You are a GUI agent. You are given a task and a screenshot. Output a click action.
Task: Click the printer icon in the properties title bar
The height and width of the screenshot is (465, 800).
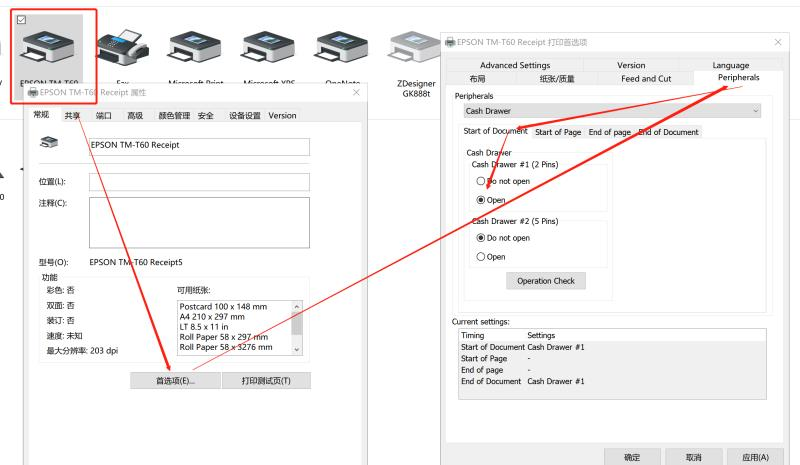tap(33, 92)
